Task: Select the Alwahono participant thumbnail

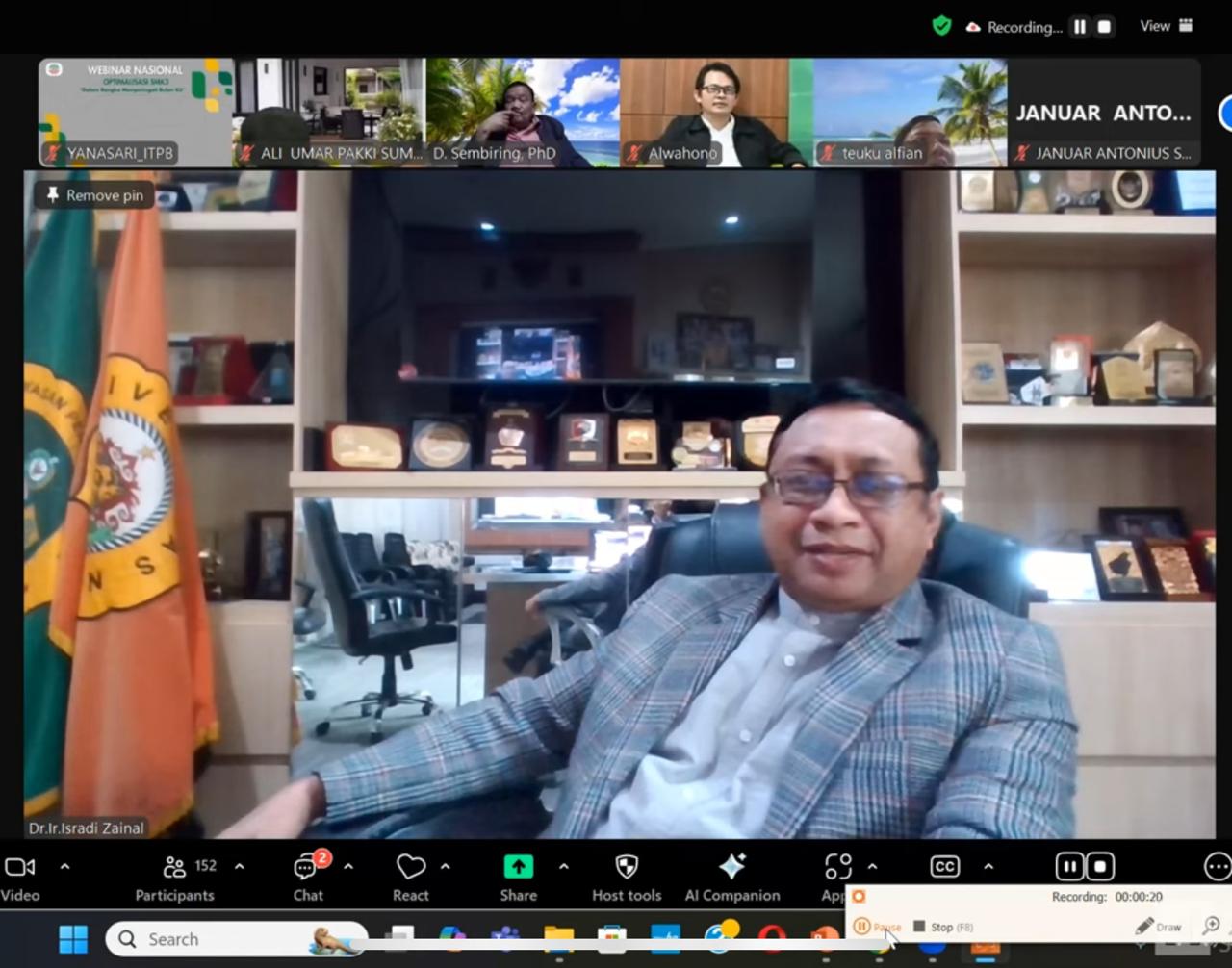Action: 716,113
